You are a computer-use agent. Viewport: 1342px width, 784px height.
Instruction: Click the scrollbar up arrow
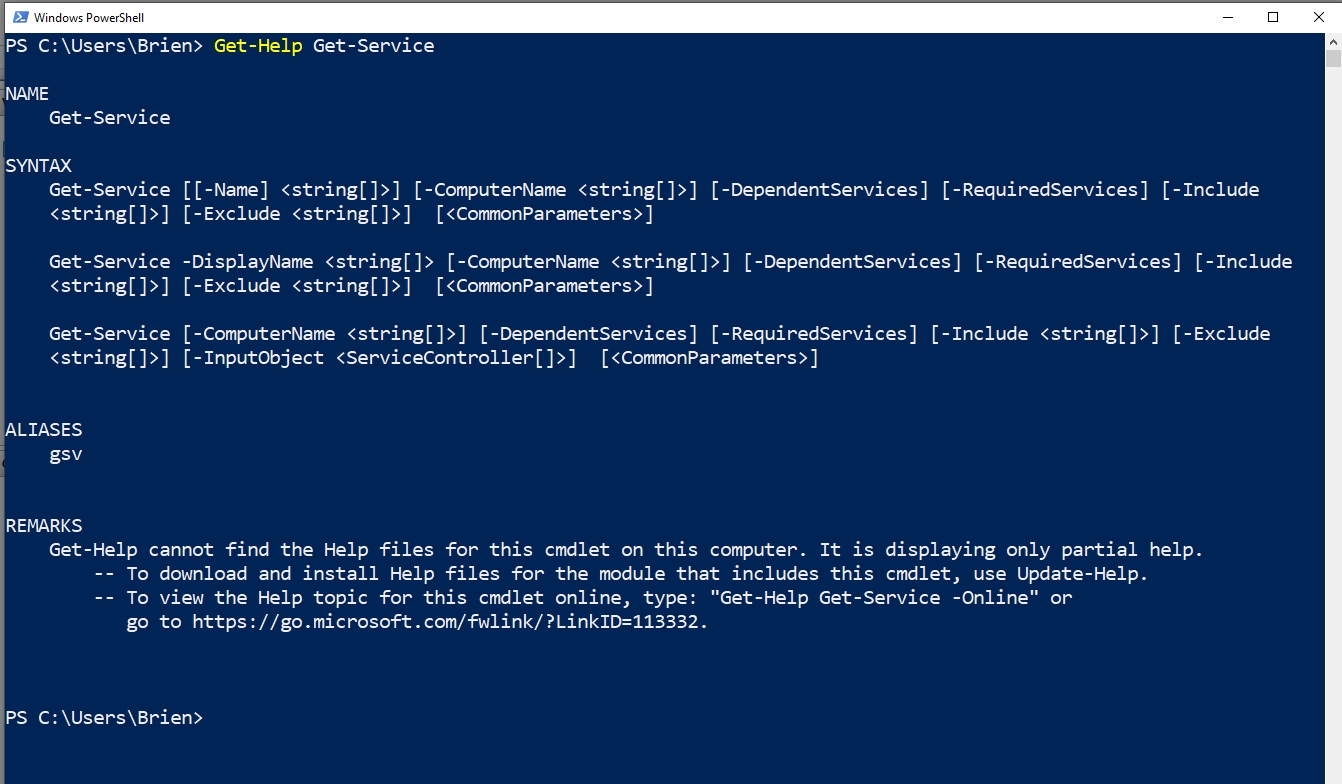tap(1333, 42)
